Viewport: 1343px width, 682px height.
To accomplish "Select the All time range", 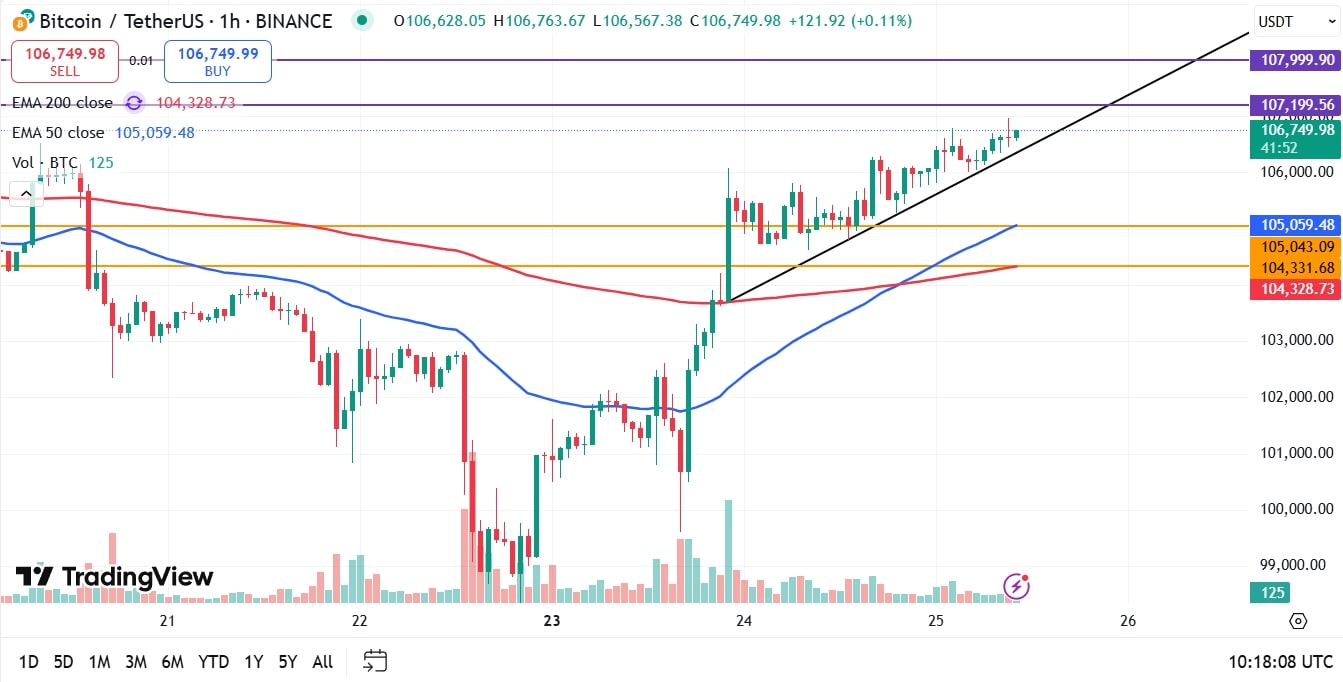I will [323, 661].
